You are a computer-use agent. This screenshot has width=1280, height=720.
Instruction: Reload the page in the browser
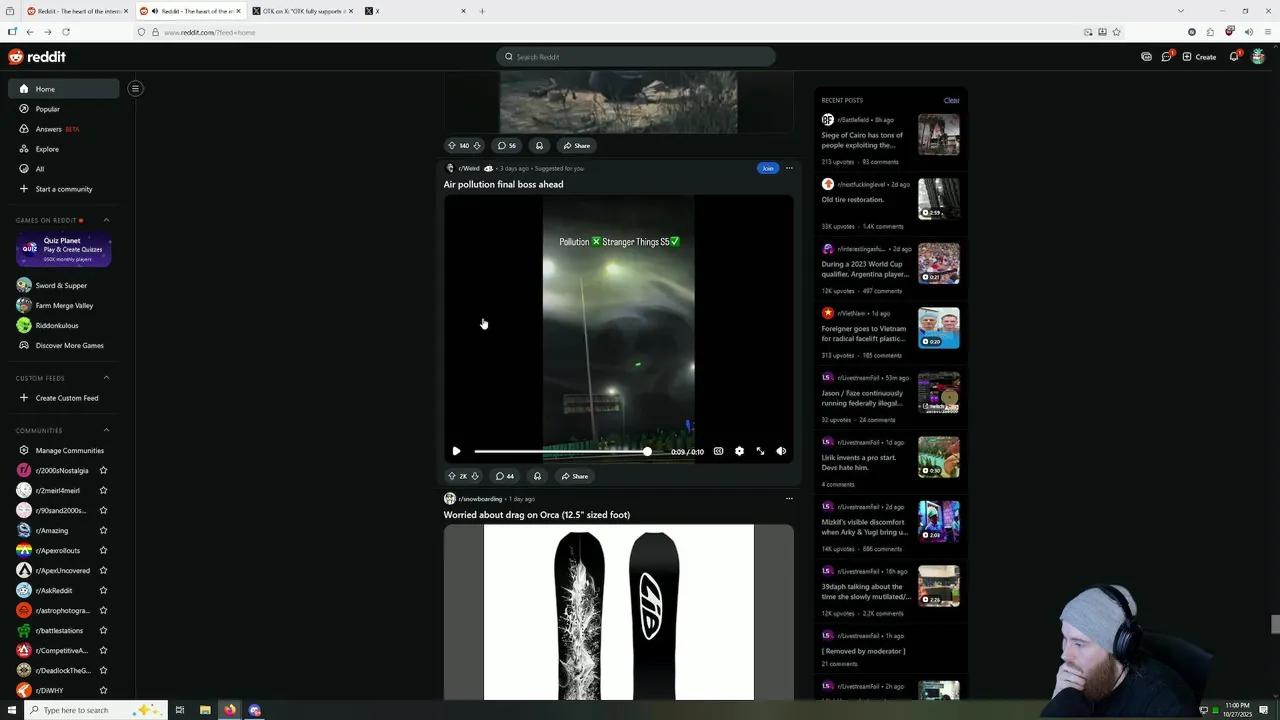(x=65, y=32)
